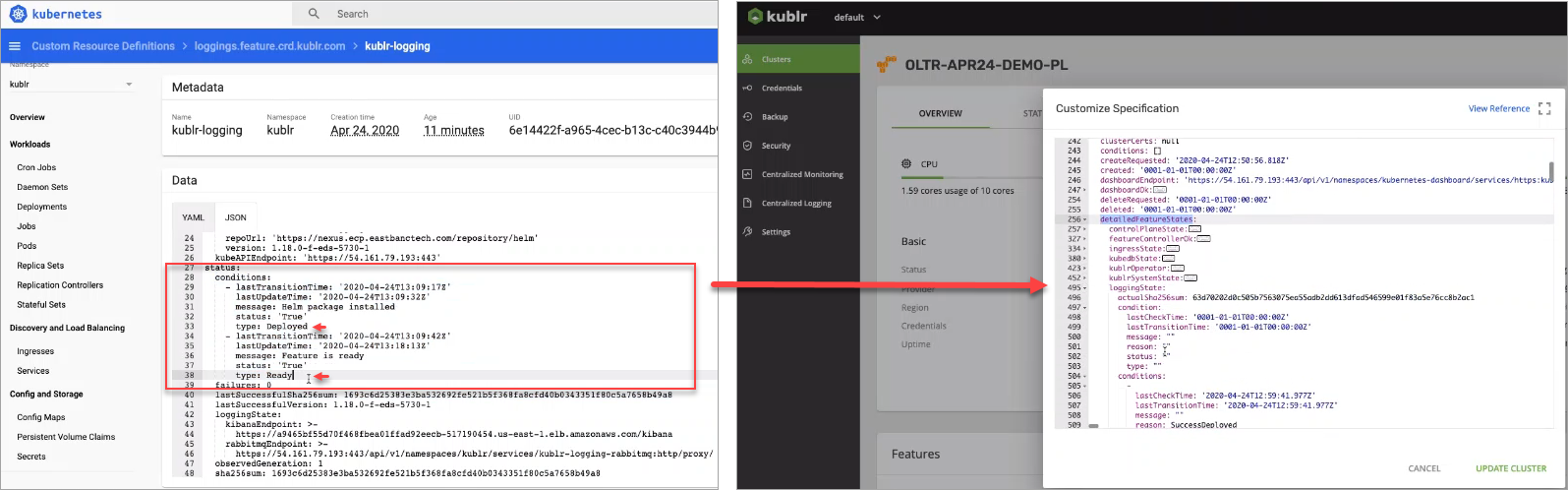Switch to the YAML tab in Data panel
The image size is (1568, 490).
tap(194, 217)
